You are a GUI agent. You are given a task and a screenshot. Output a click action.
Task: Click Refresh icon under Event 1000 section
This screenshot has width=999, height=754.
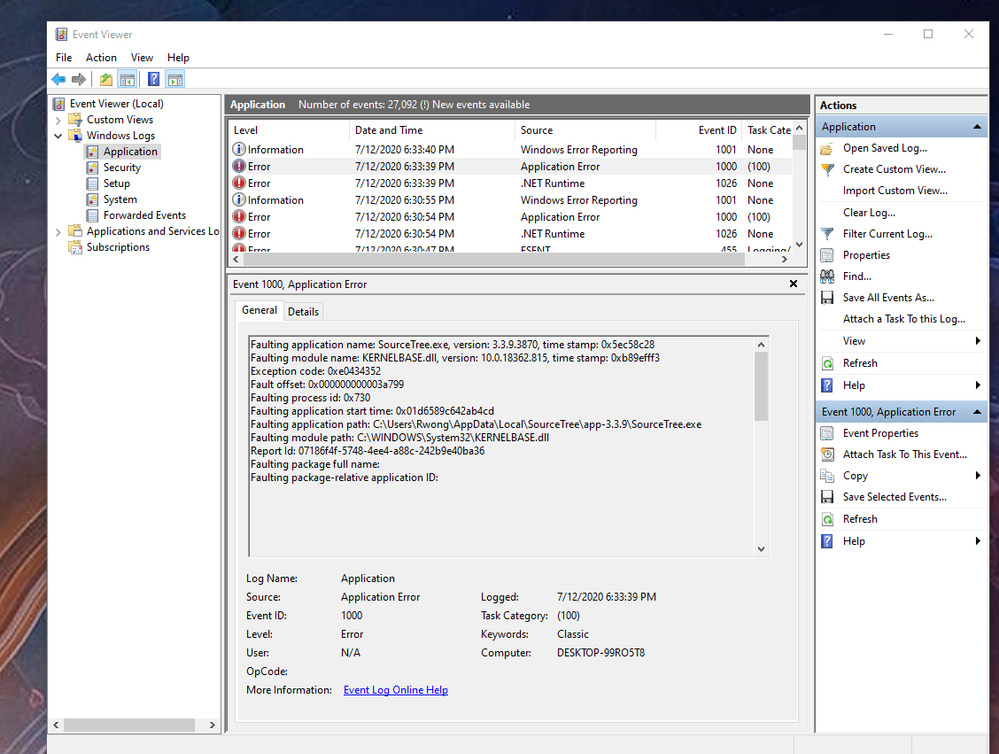click(827, 519)
